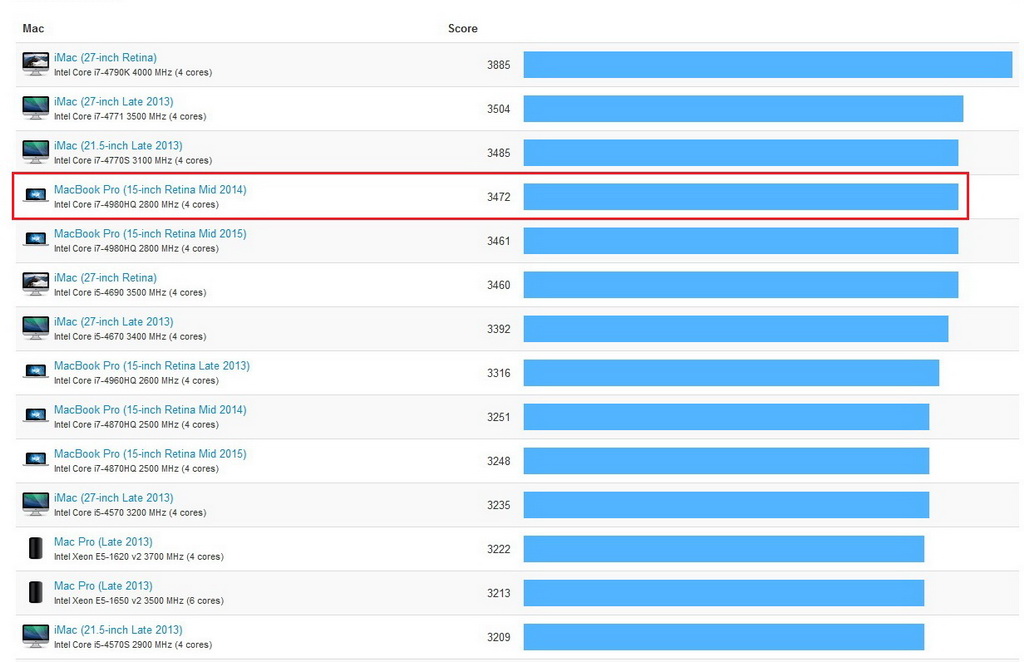Select the score value 3248
The image size is (1024, 662).
click(x=498, y=461)
